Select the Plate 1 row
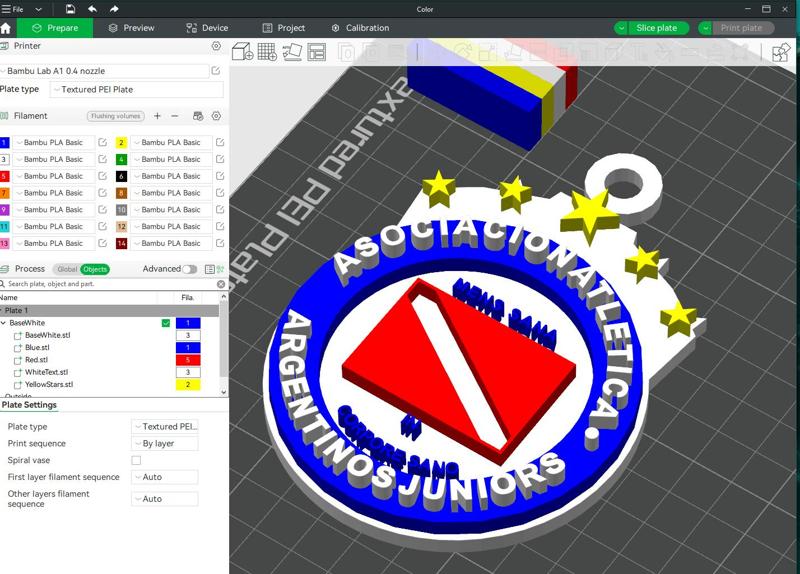 coord(109,310)
